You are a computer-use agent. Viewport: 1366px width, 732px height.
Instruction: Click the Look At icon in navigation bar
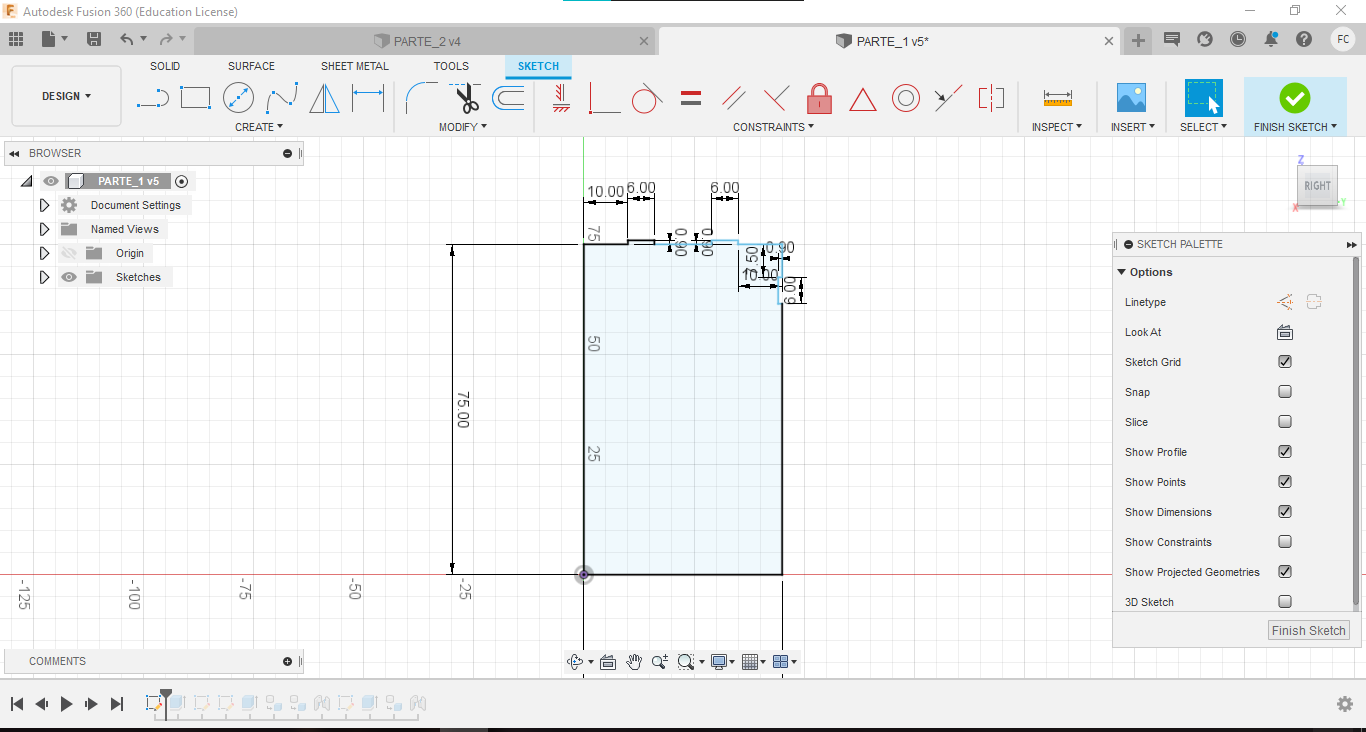tap(607, 662)
